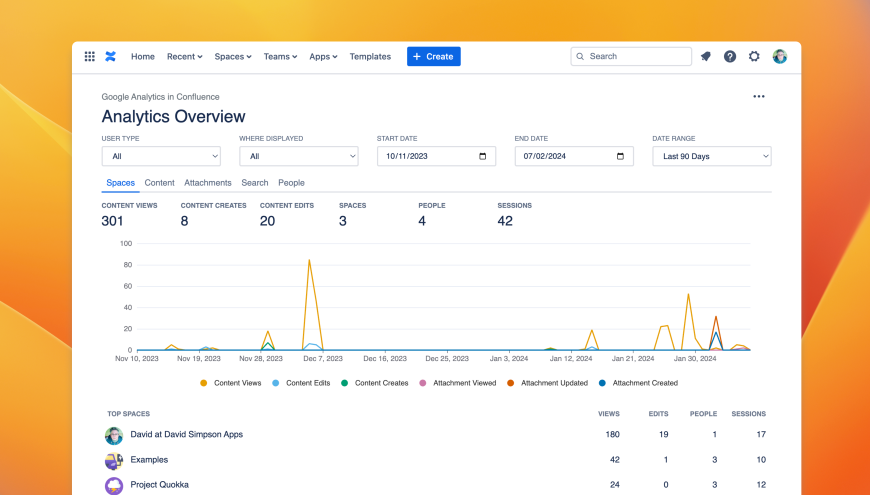Switch to the Attachments tab

208,183
